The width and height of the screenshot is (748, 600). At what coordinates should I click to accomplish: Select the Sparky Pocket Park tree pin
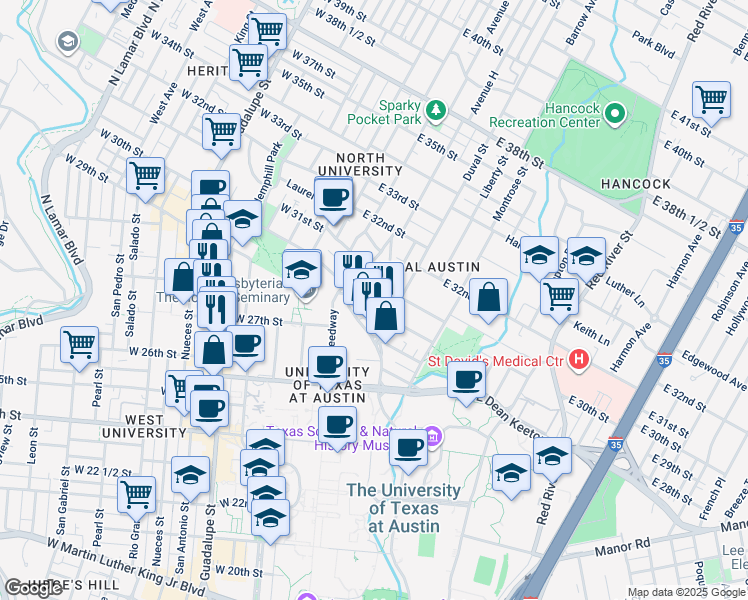(436, 111)
